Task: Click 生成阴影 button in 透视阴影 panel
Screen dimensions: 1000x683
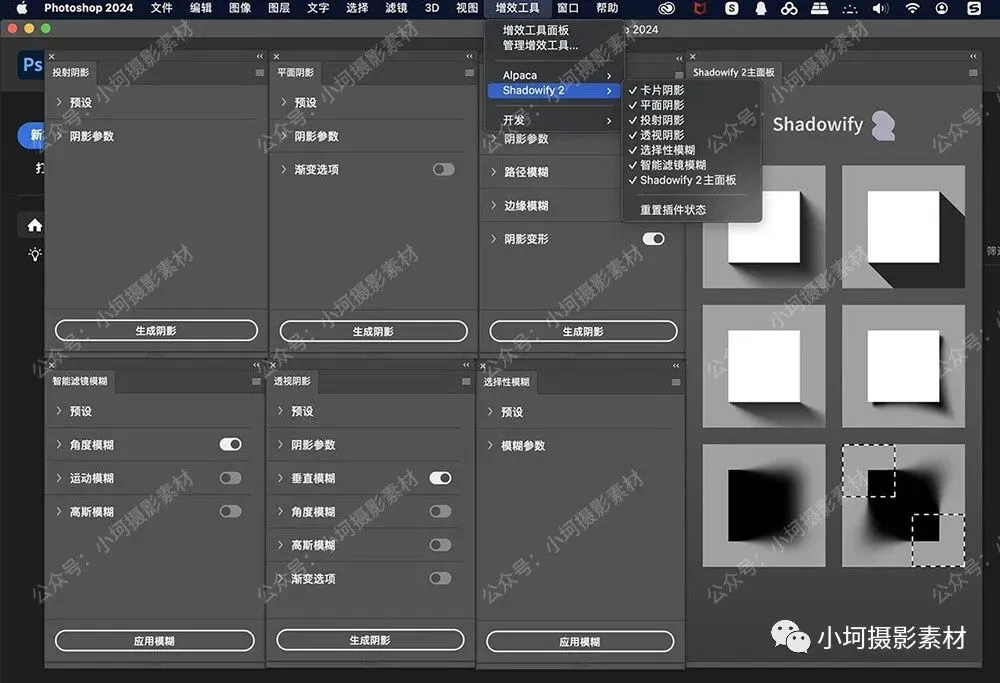Action: [370, 640]
